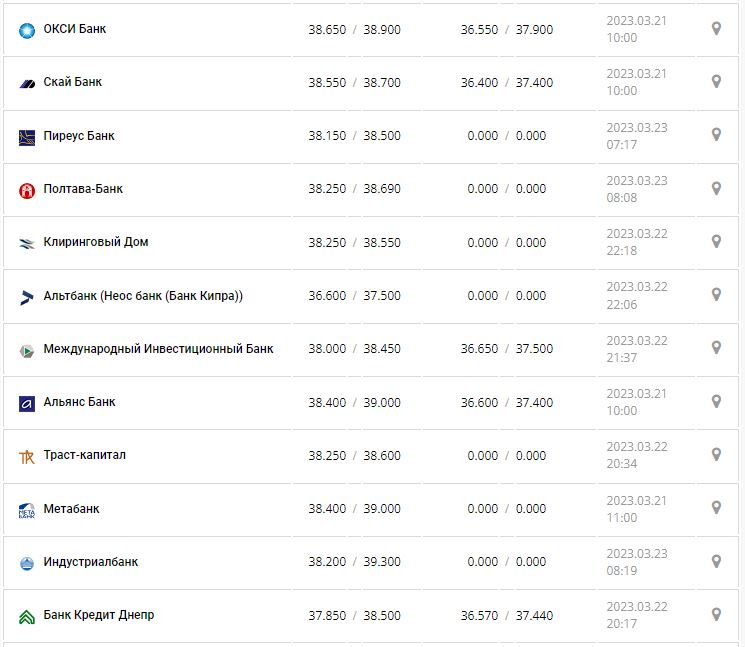
Task: Click Международный Инвестиционный Банк name
Action: 158,349
